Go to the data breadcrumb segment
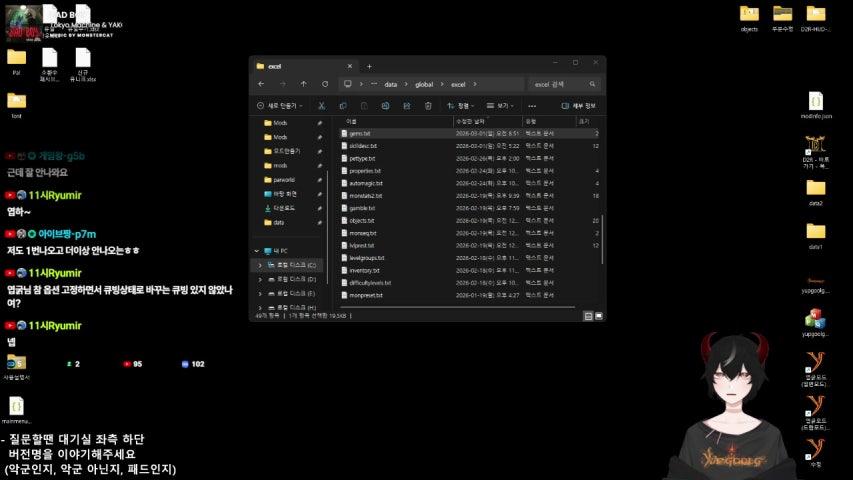The height and width of the screenshot is (480, 853). [x=391, y=84]
